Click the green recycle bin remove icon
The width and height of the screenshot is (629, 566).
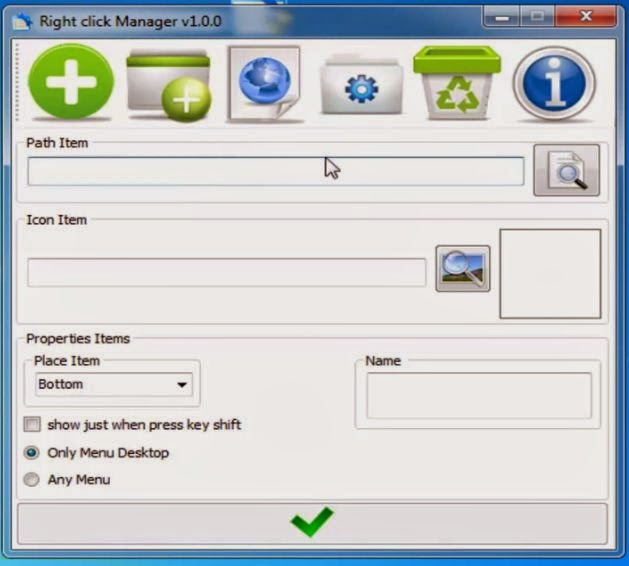(457, 83)
